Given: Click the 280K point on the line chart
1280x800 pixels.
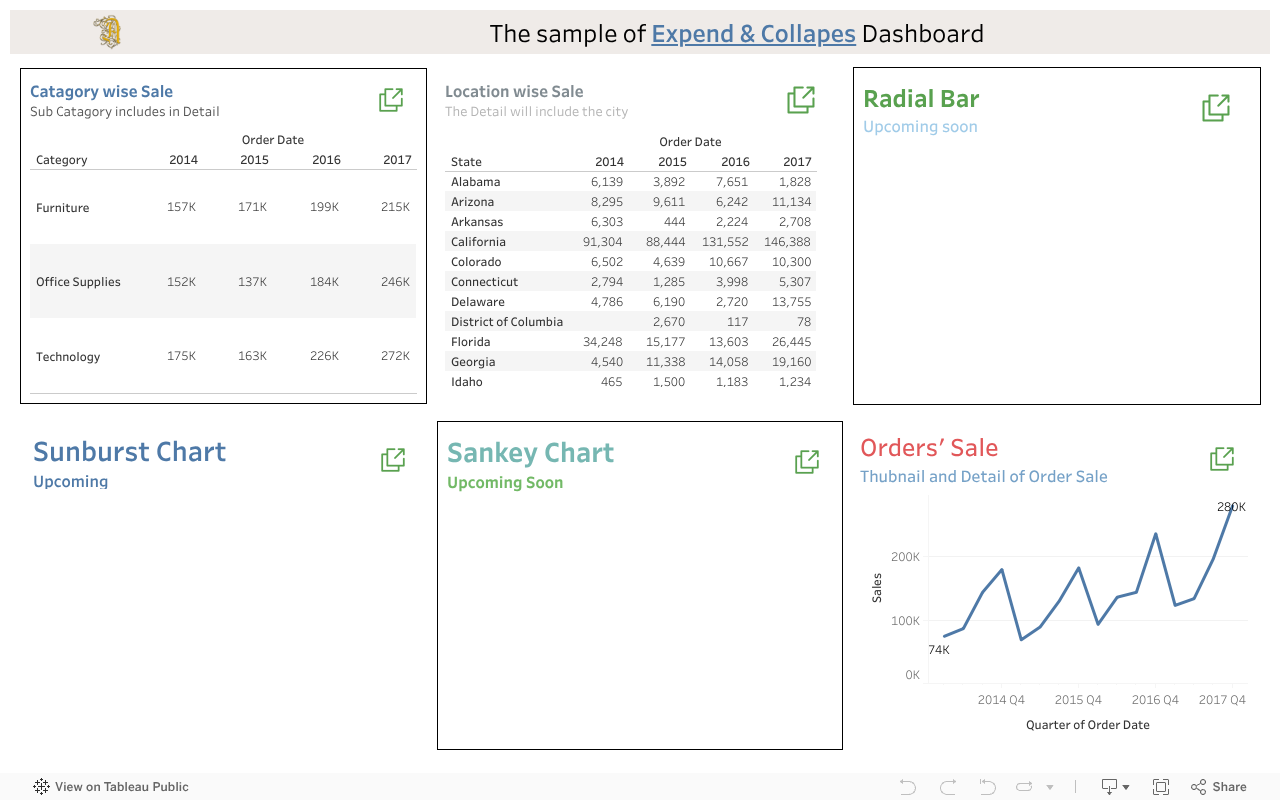Looking at the screenshot, I should [x=1231, y=510].
